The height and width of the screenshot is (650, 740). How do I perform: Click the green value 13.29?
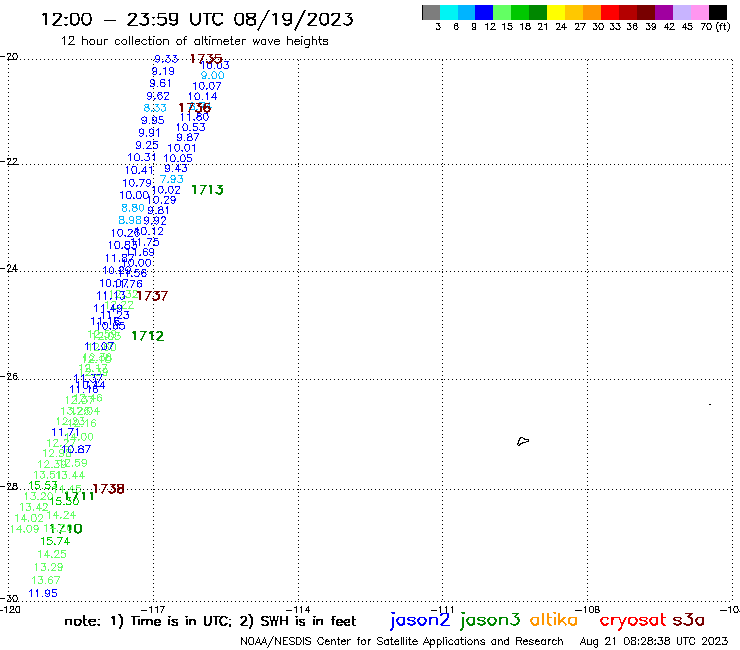coord(49,567)
